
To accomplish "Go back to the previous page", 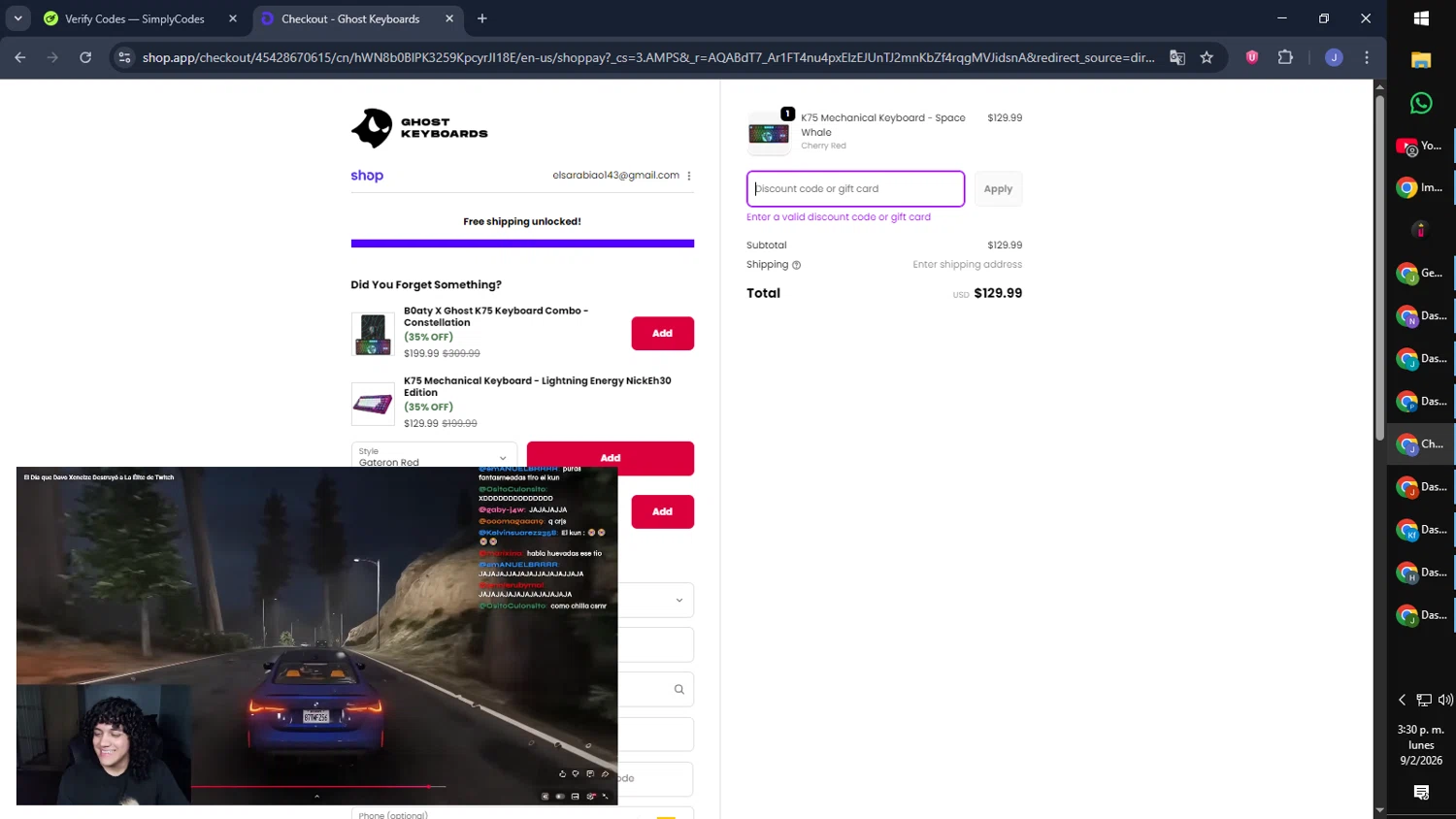I will point(20,57).
